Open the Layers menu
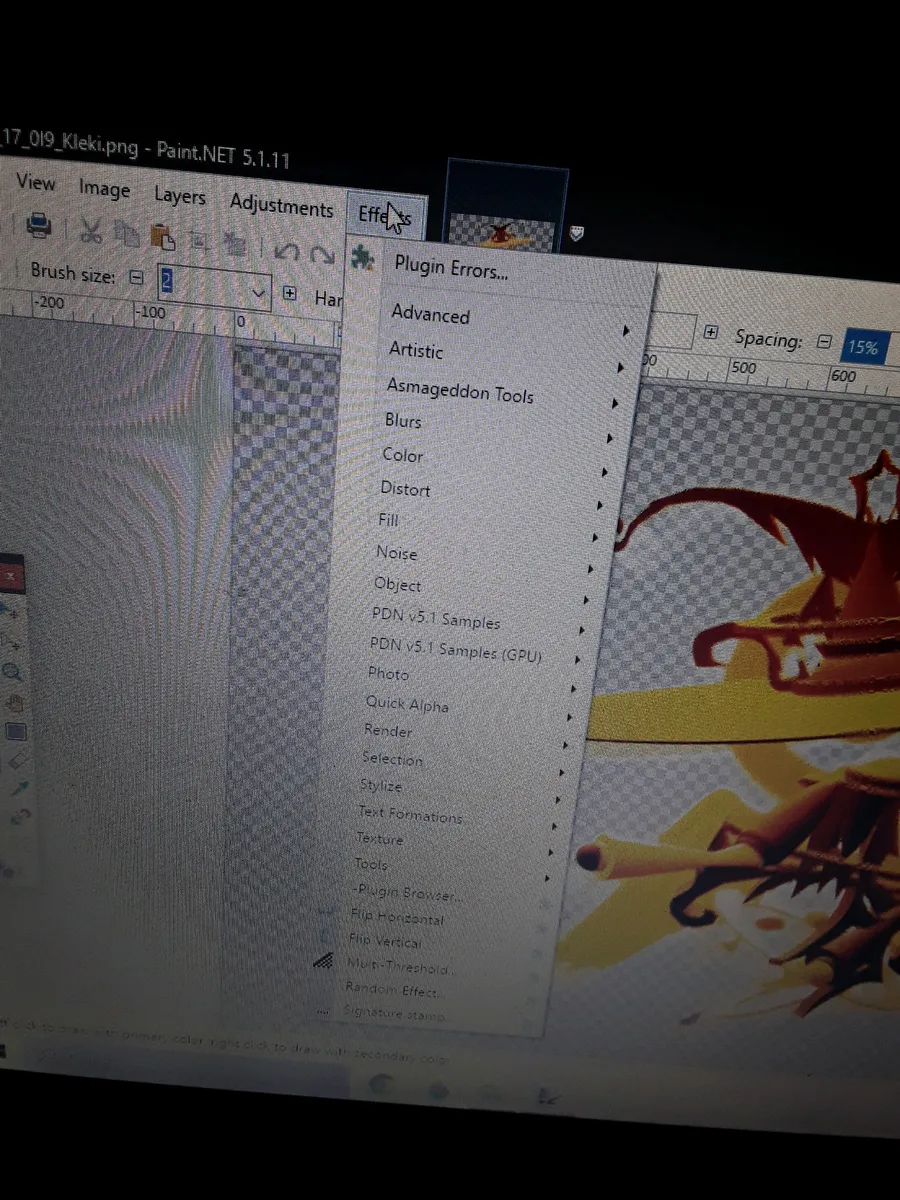900x1200 pixels. point(180,196)
